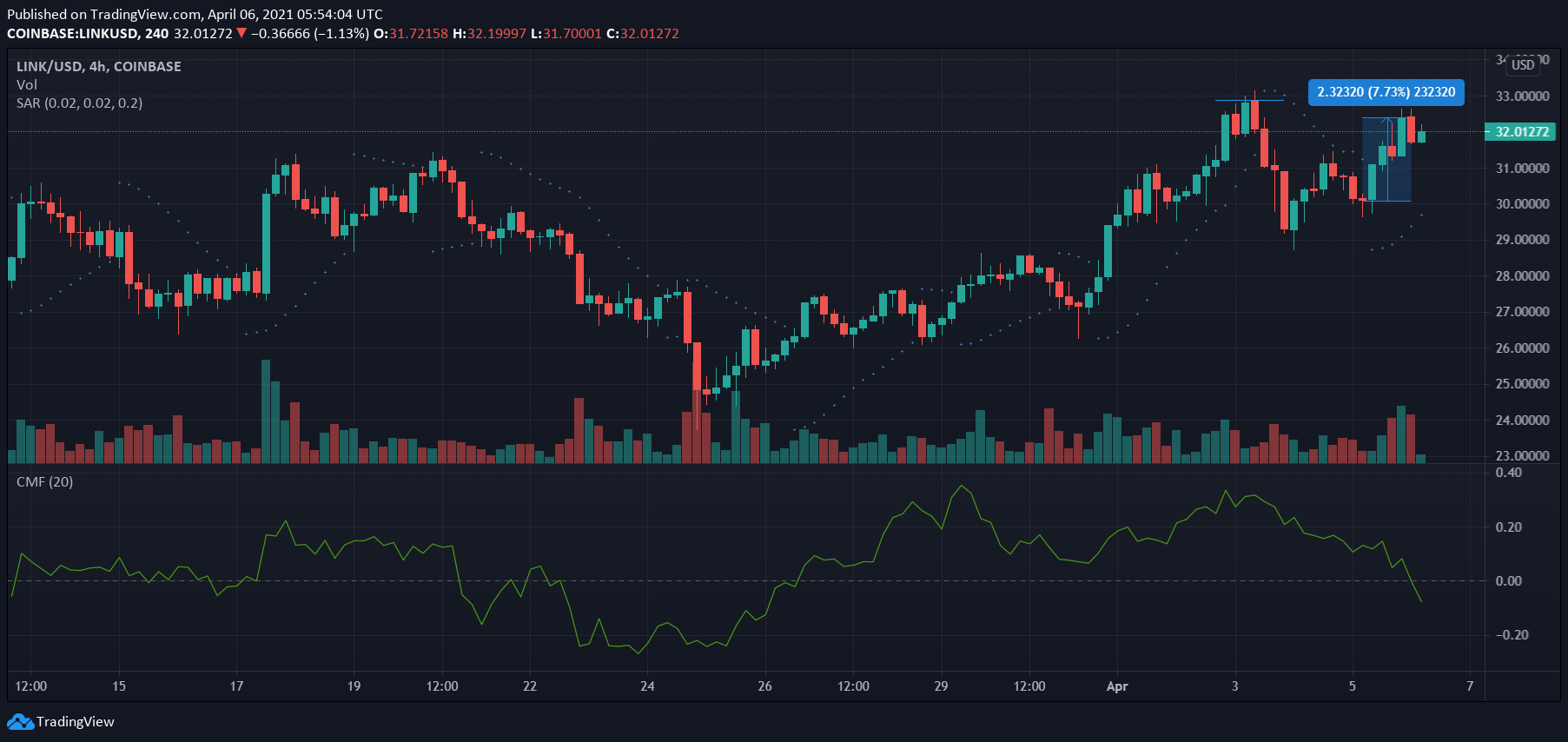Screen dimensions: 1568x742
Task: Click the 7 date label on time axis
Action: [x=1470, y=686]
